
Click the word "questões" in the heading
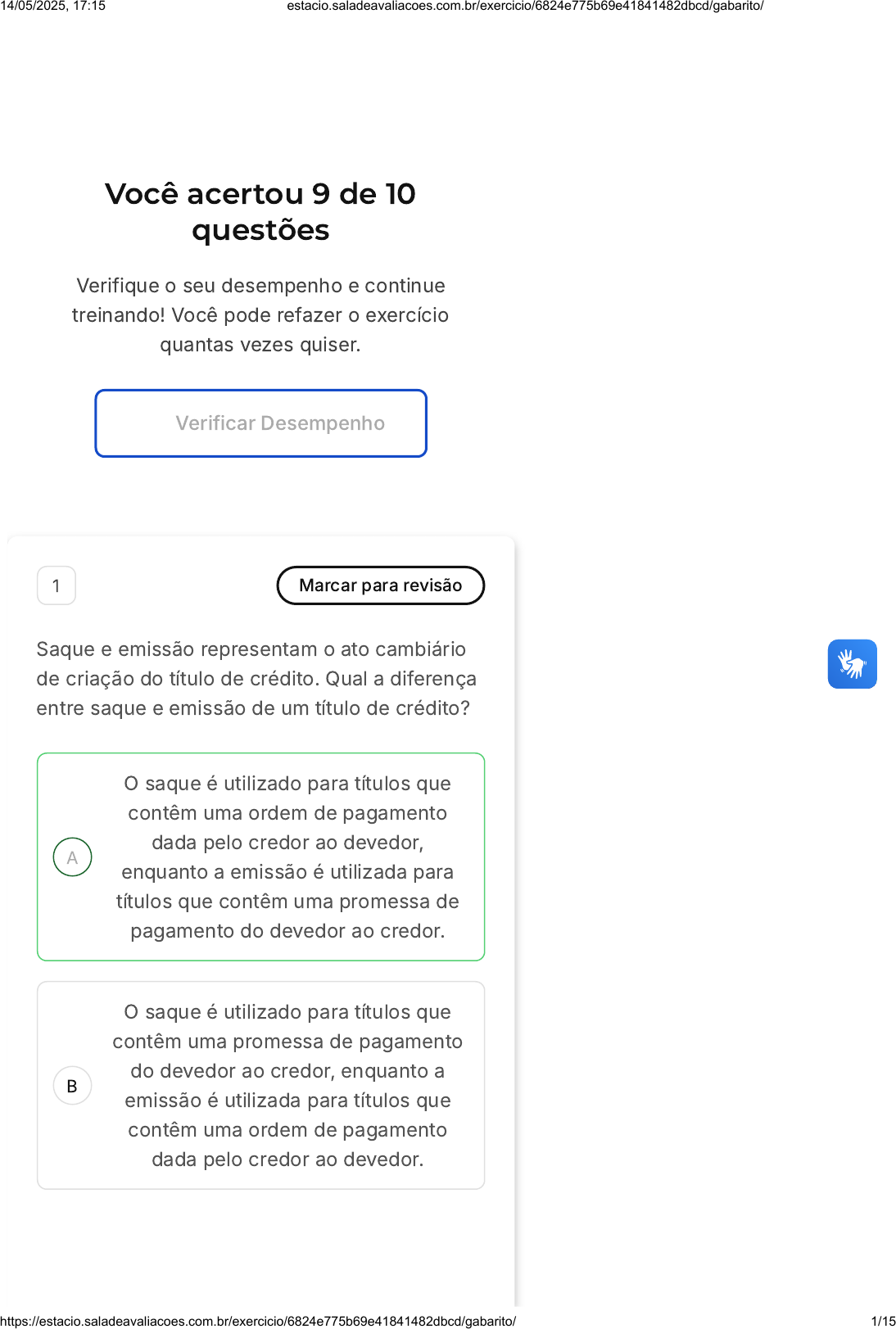click(260, 231)
